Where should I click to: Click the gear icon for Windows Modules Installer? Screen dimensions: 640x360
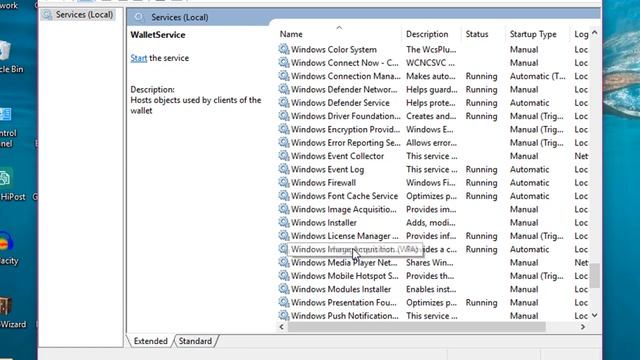tap(284, 289)
